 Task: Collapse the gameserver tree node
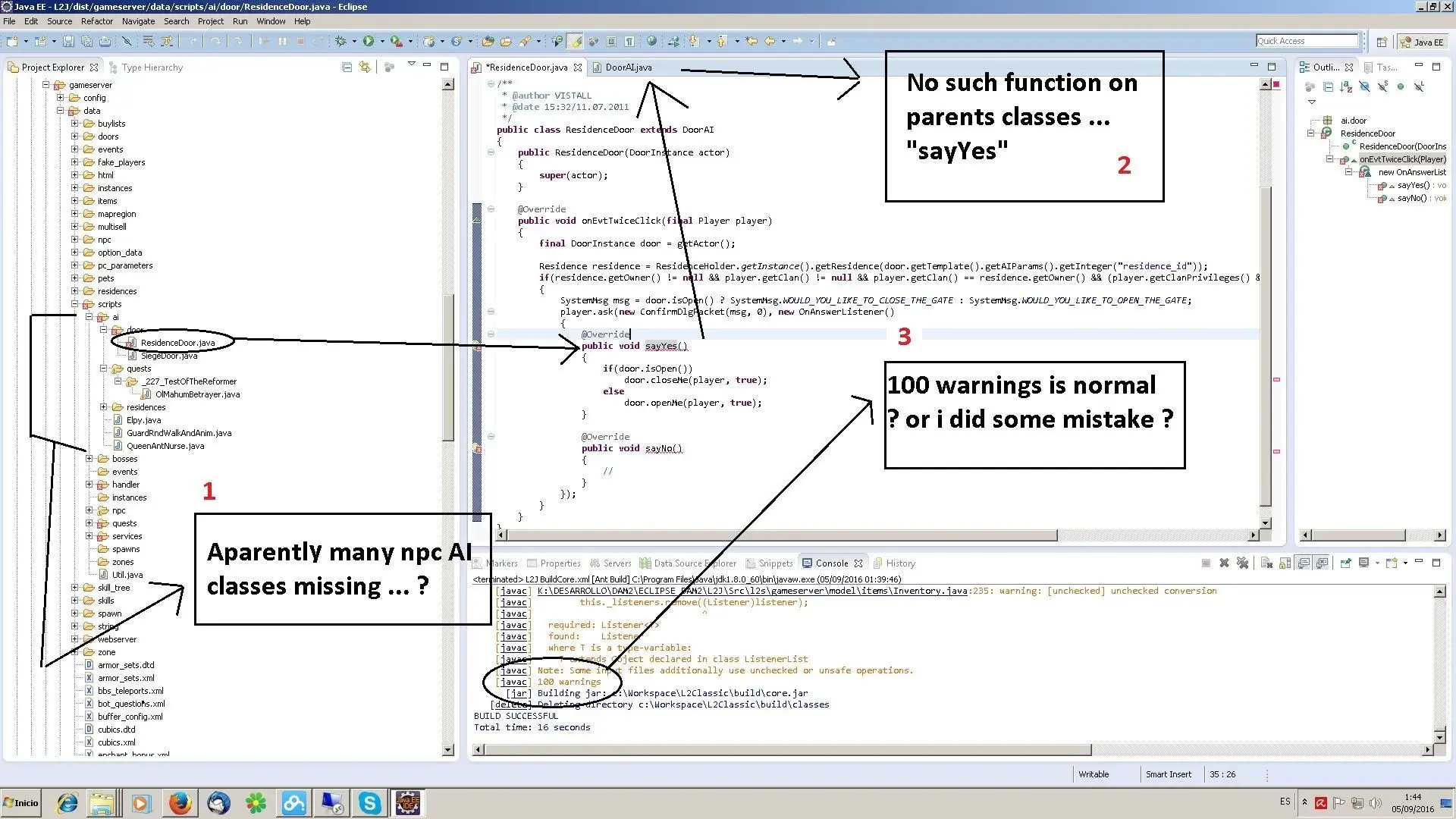pyautogui.click(x=45, y=85)
